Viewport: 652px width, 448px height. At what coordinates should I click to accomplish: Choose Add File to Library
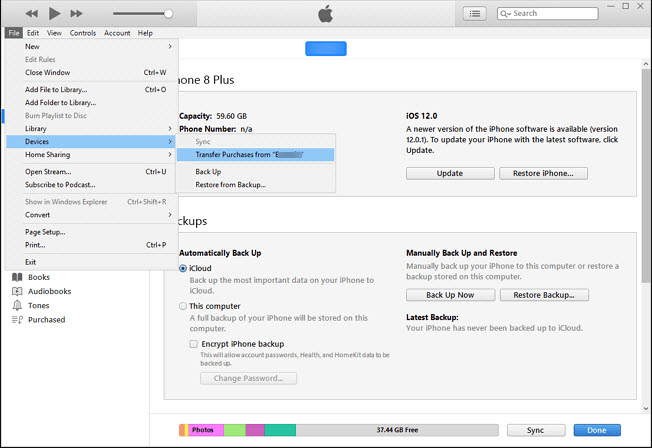[x=92, y=89]
